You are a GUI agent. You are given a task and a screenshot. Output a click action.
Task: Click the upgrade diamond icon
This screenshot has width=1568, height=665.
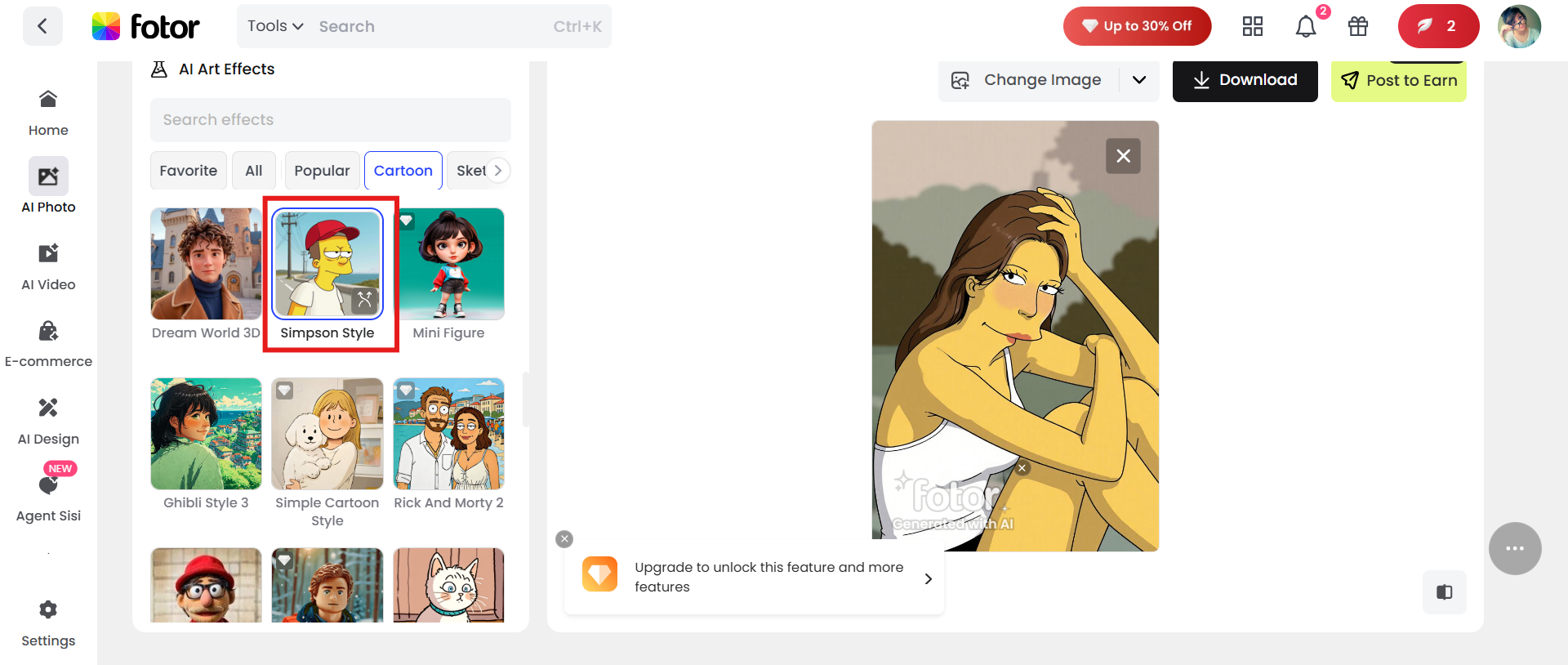coord(599,574)
